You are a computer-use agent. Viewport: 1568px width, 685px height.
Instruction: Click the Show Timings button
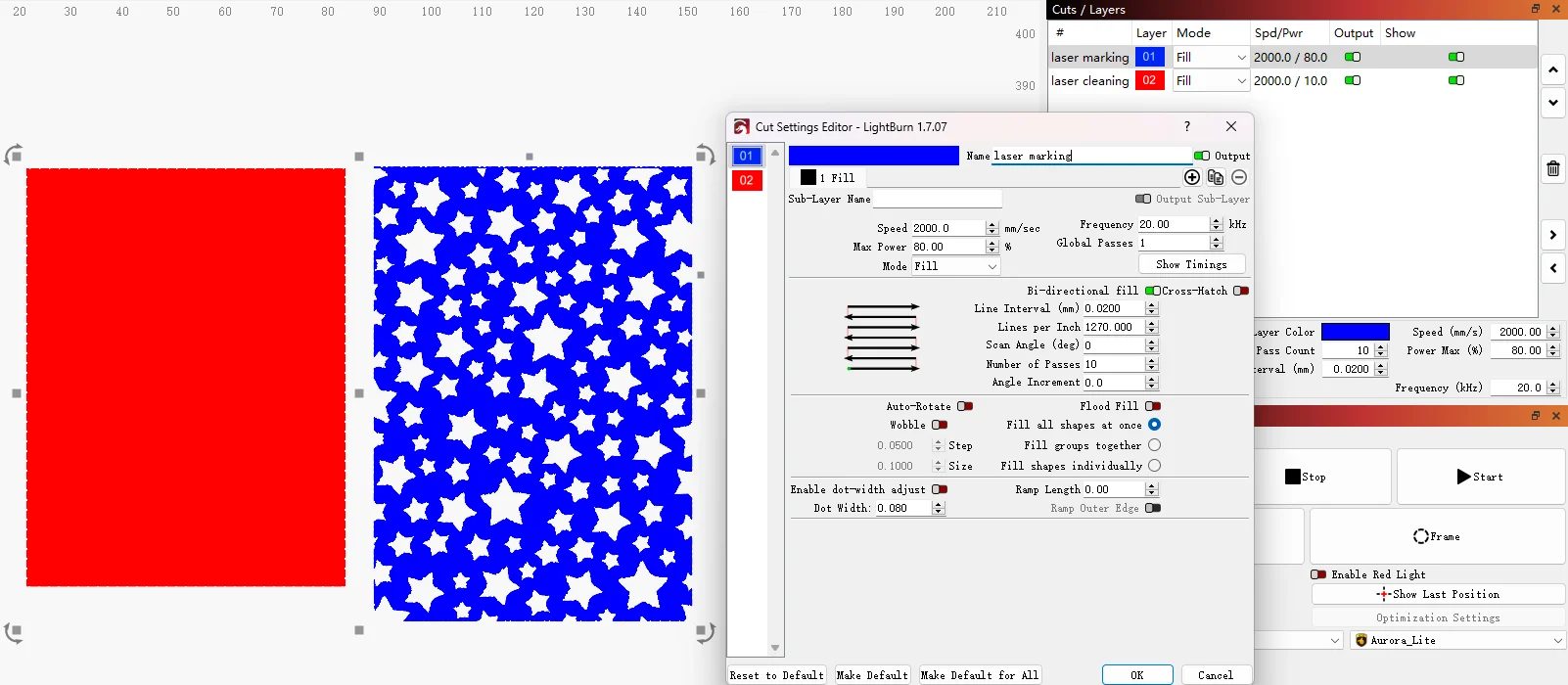click(x=1191, y=264)
